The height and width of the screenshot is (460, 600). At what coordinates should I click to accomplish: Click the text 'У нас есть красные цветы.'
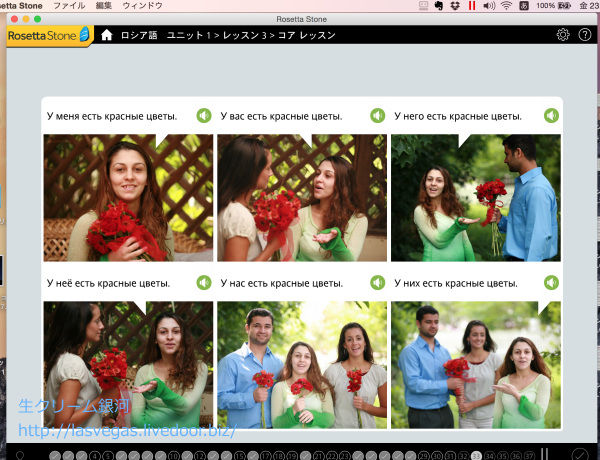(x=282, y=283)
